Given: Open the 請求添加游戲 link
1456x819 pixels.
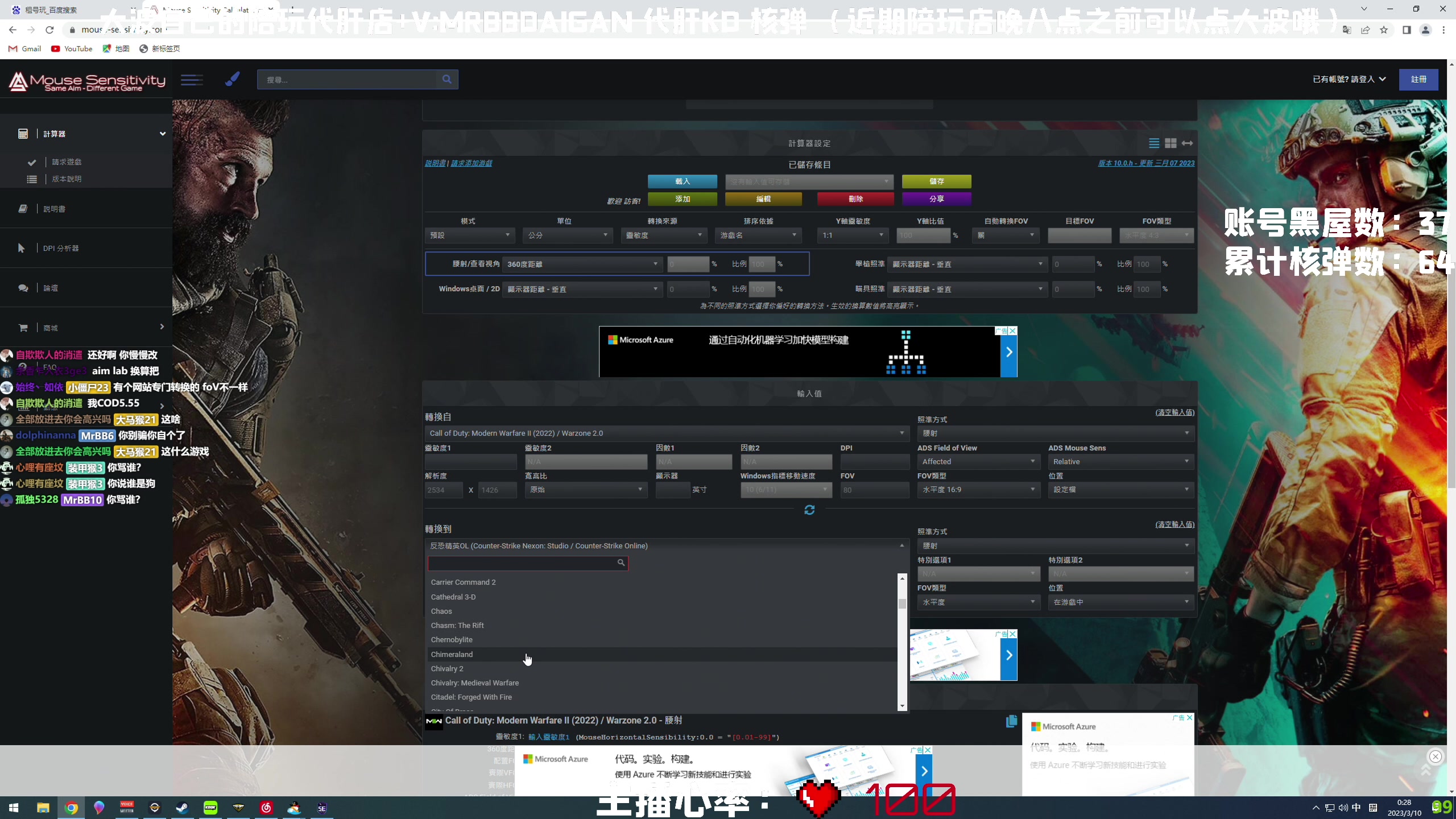Looking at the screenshot, I should tap(471, 163).
